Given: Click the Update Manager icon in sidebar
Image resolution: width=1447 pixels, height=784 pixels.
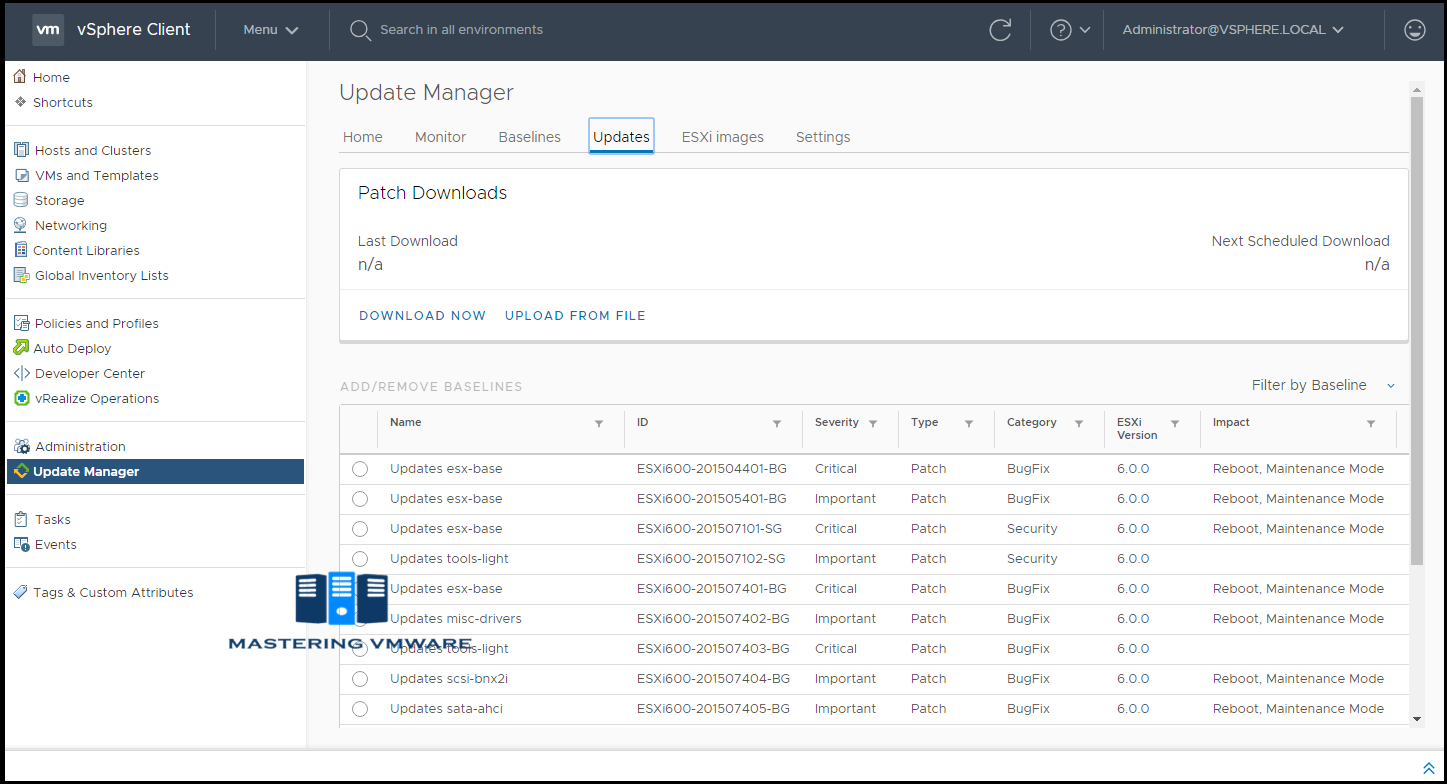Looking at the screenshot, I should point(21,471).
